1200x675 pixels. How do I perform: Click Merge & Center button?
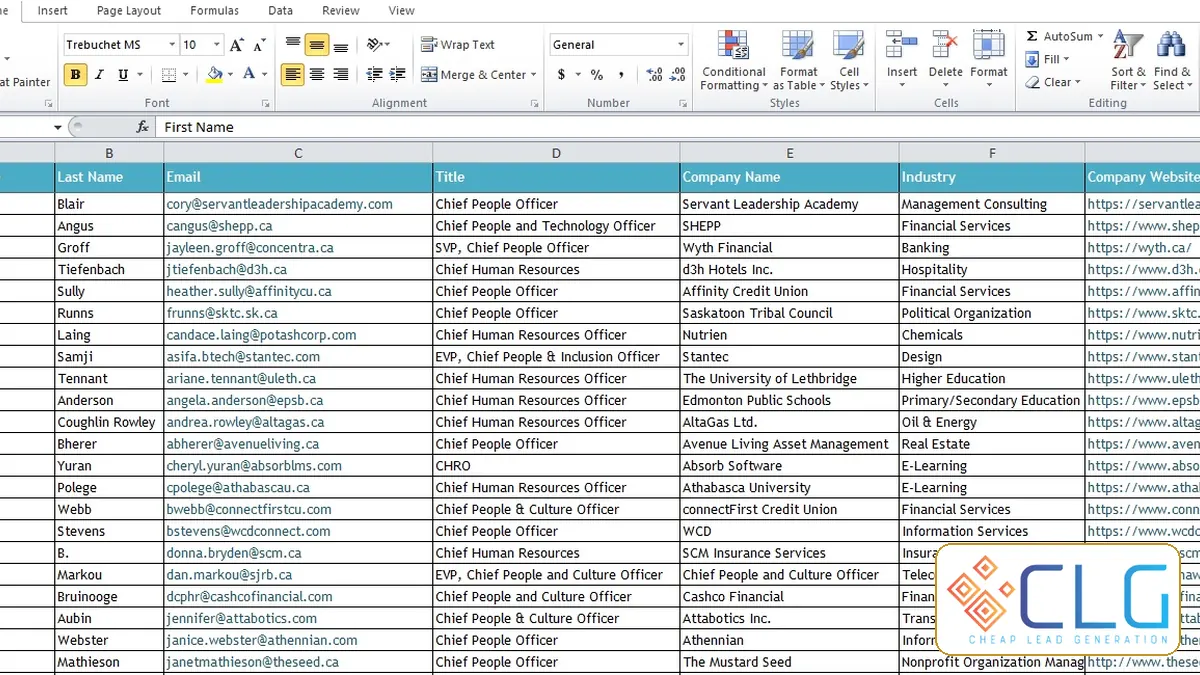coord(473,74)
